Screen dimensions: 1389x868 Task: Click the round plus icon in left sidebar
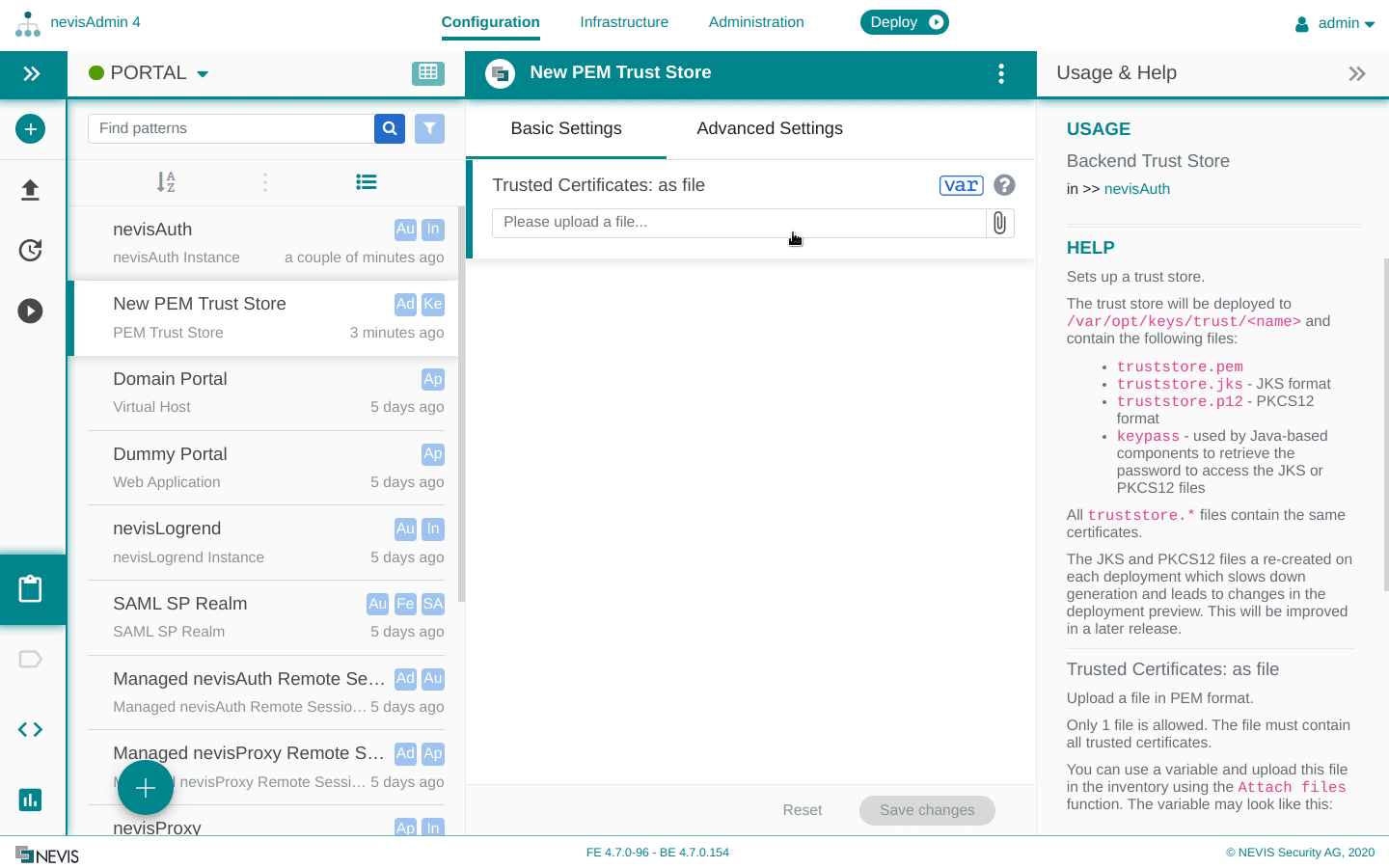30,129
